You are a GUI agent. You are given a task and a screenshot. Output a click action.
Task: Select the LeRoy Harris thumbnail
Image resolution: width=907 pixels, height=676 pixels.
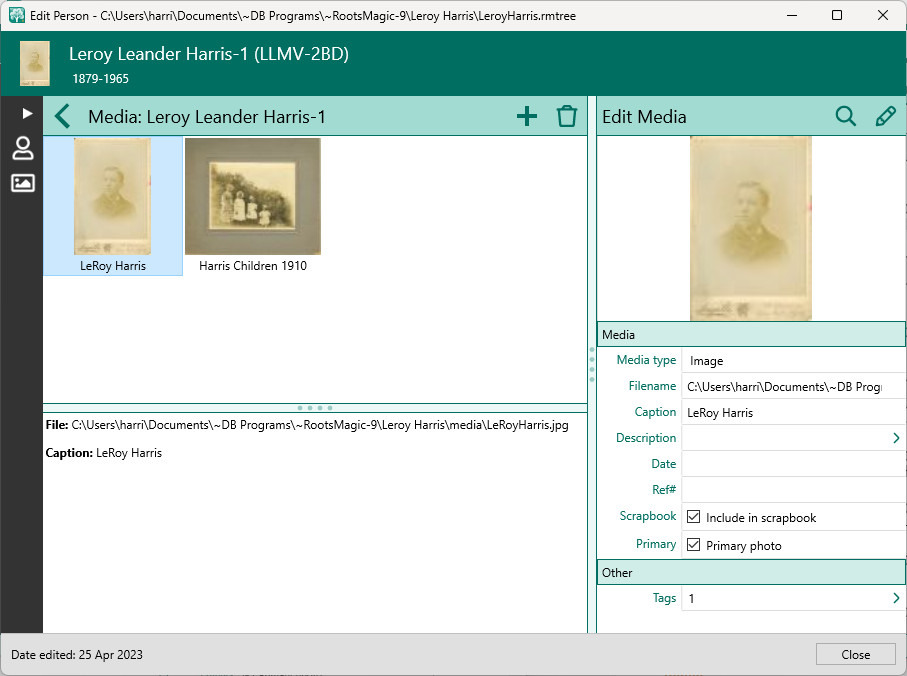point(113,198)
